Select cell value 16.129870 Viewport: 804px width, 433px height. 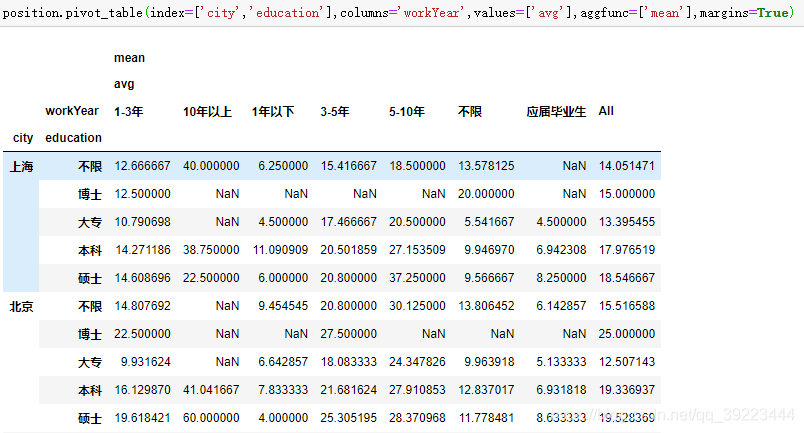pos(142,390)
